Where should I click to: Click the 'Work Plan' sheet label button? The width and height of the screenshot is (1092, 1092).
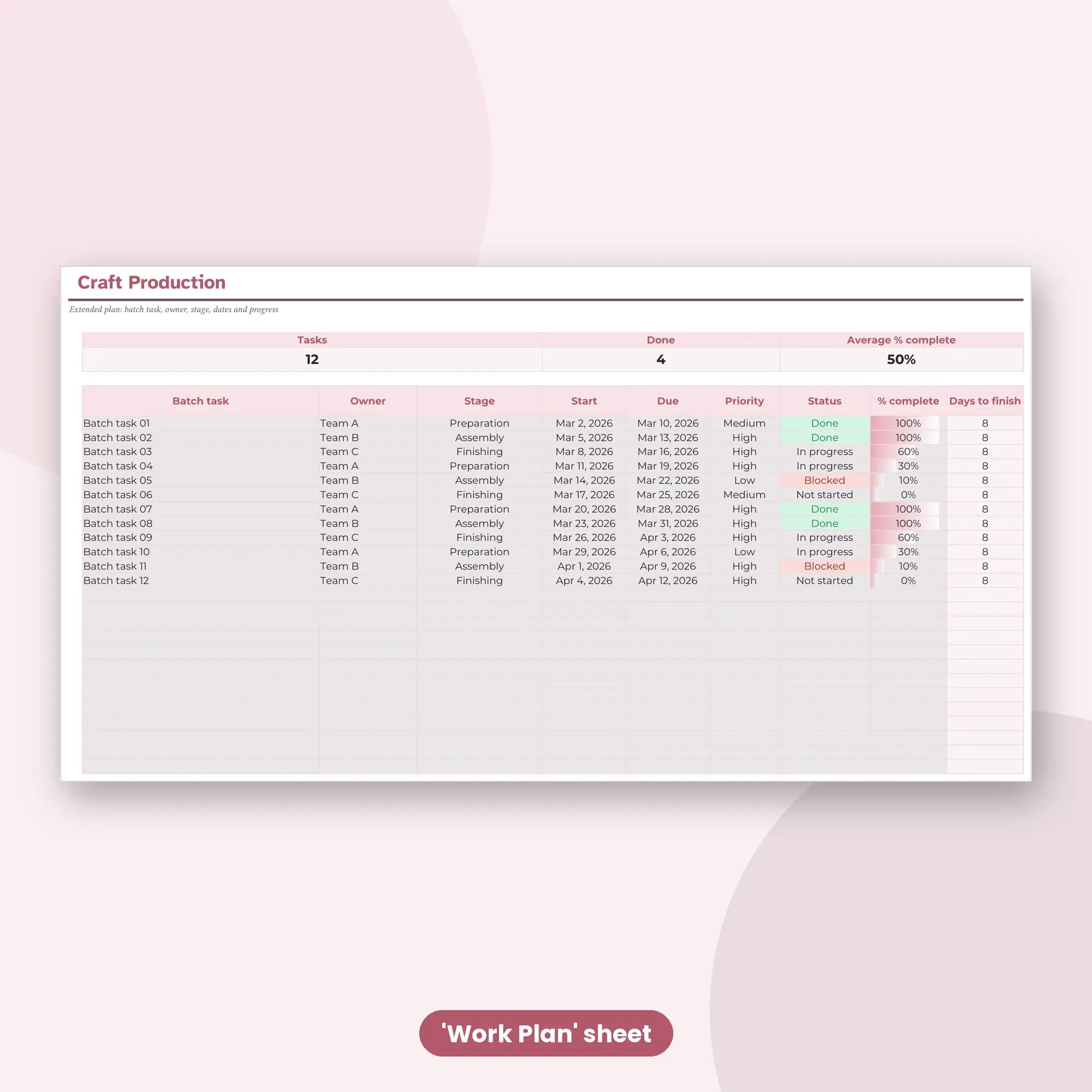pyautogui.click(x=545, y=1033)
